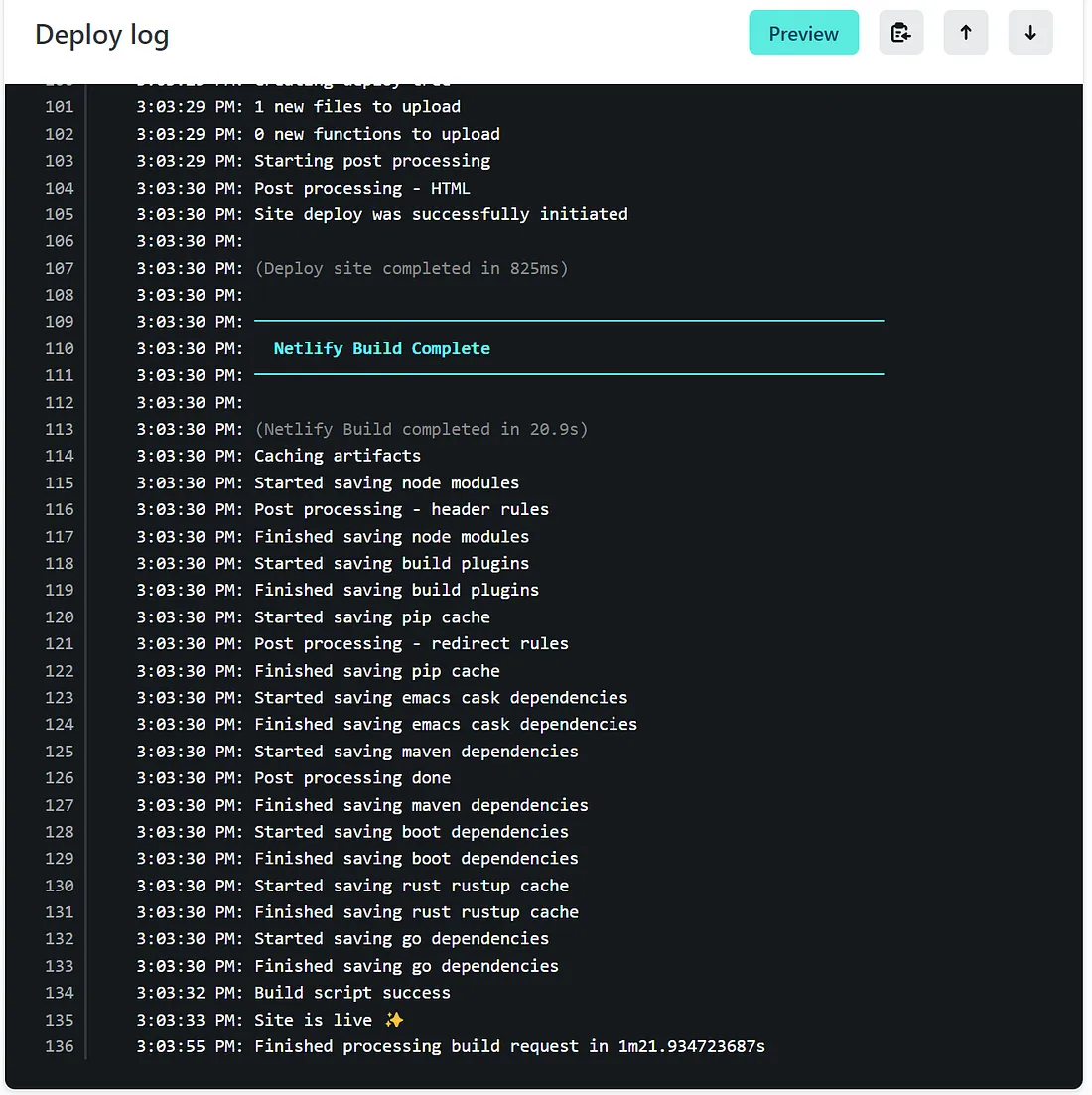The height and width of the screenshot is (1095, 1092).
Task: Click 'Started saving boot dependencies' entry
Action: tap(411, 831)
